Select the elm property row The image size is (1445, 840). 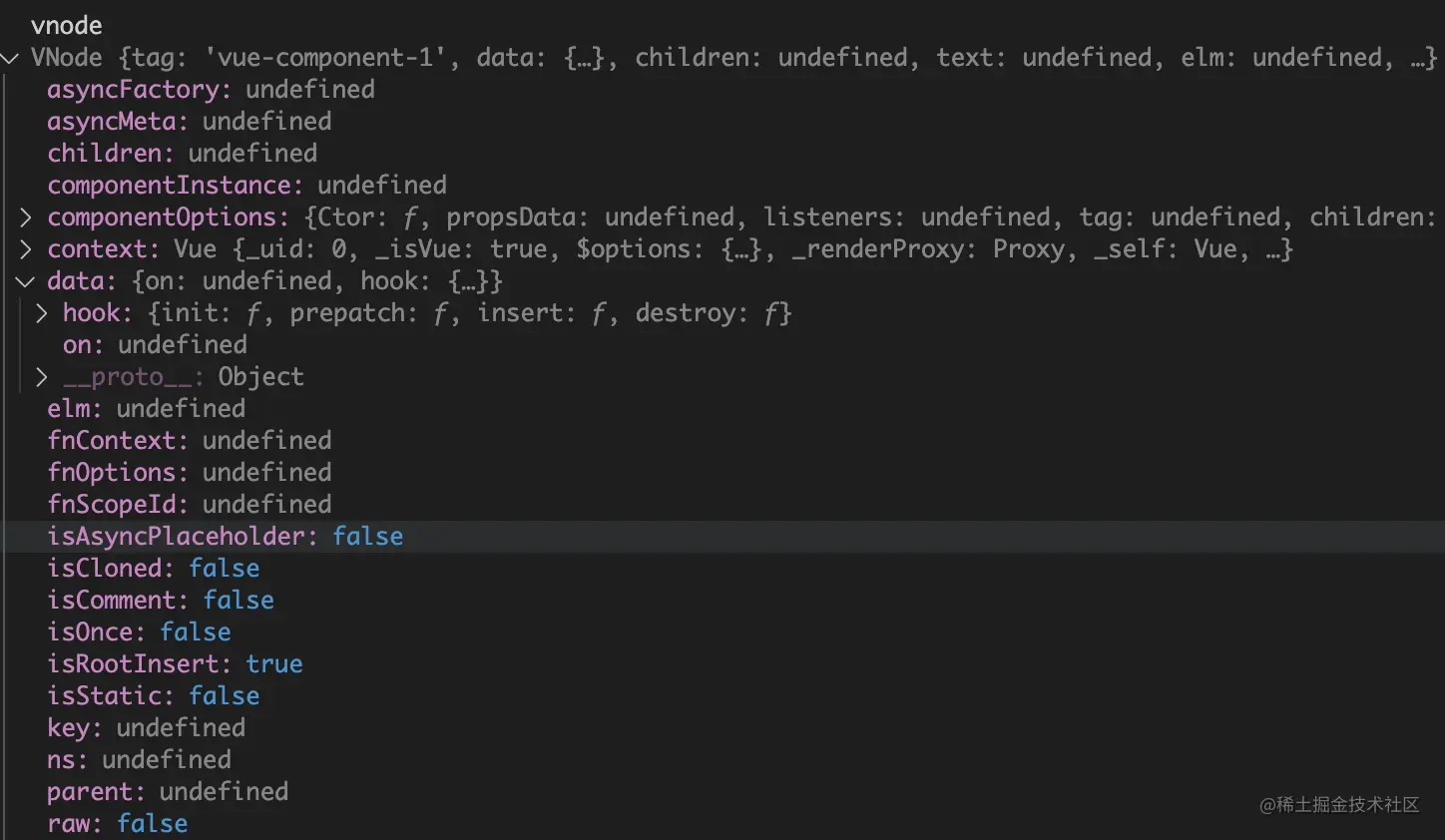[146, 409]
